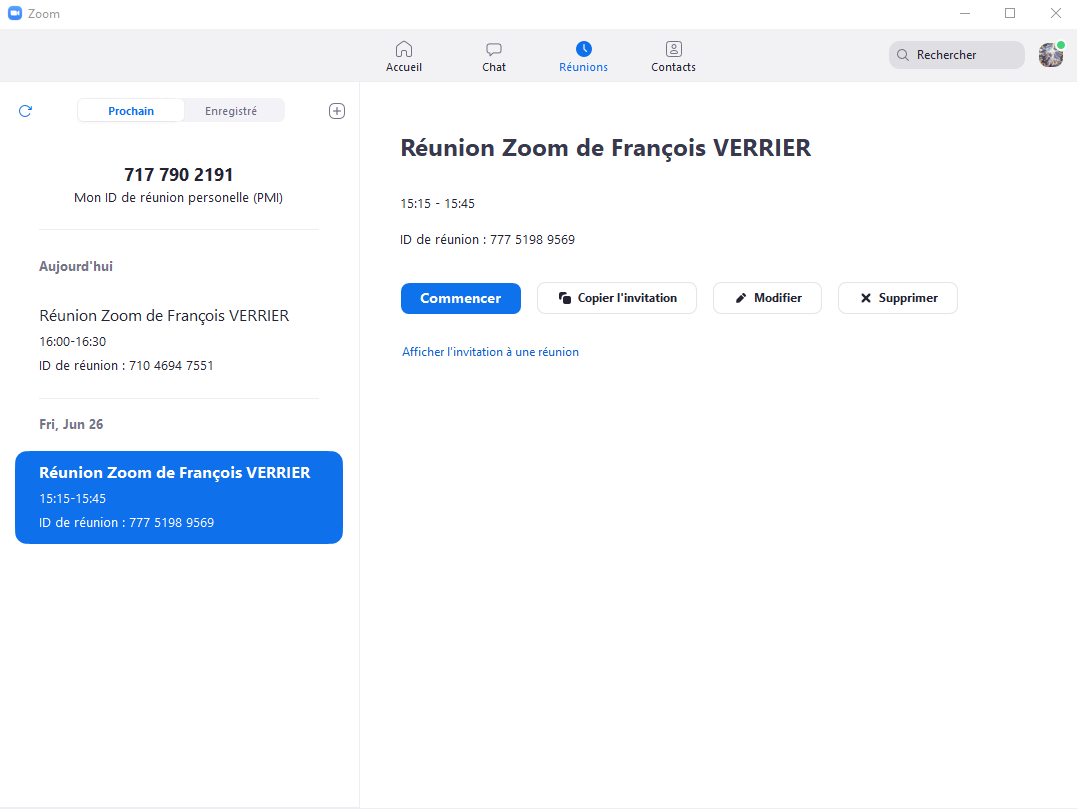Screen dimensions: 1077x809
Task: Click the Fri, Jun 26 section header
Action: click(71, 424)
